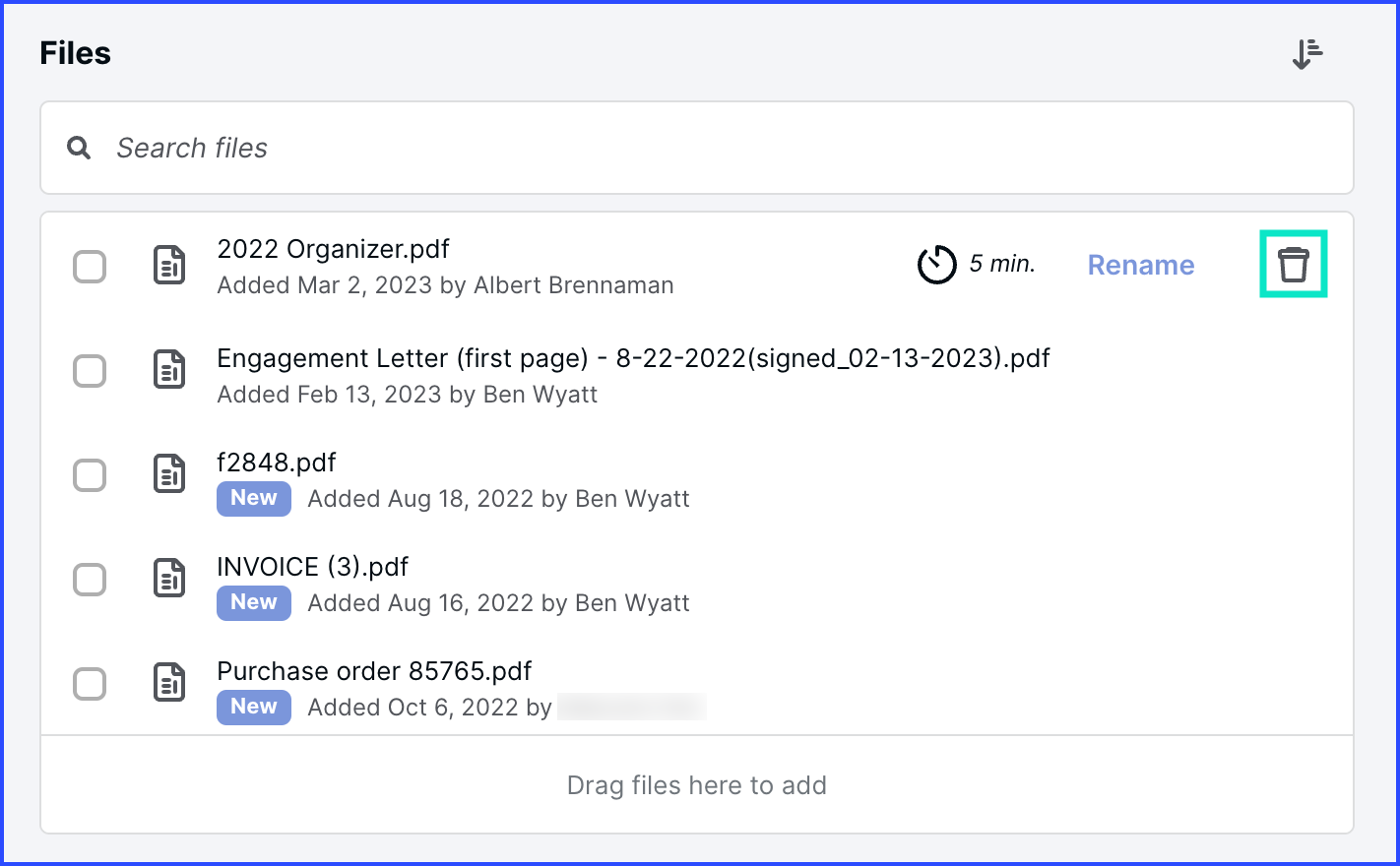Click the Purchase order 85765.pdf document icon
The height and width of the screenshot is (866, 1400).
point(169,683)
